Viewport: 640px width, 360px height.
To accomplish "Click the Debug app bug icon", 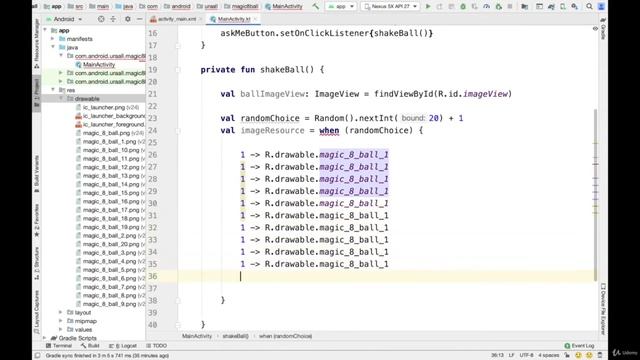I will pos(463,7).
